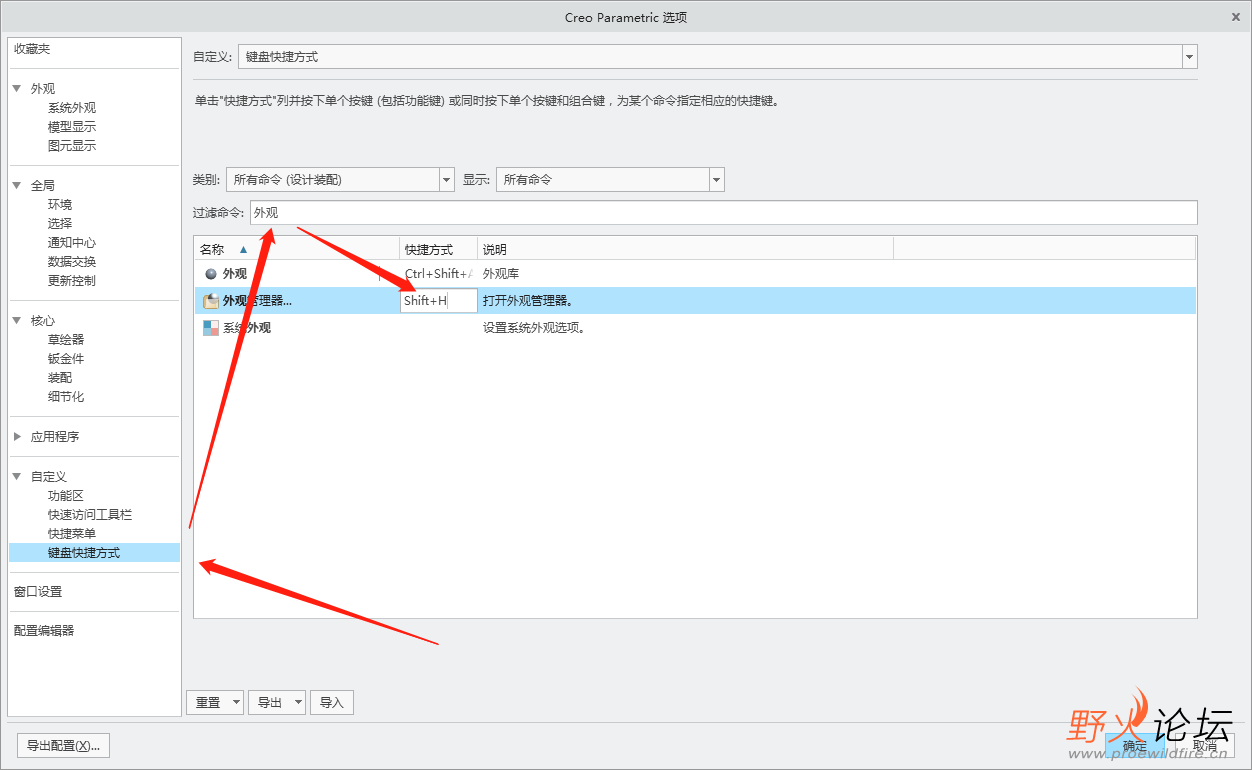Open 快捷菜单 customization page
1252x770 pixels.
coord(72,534)
